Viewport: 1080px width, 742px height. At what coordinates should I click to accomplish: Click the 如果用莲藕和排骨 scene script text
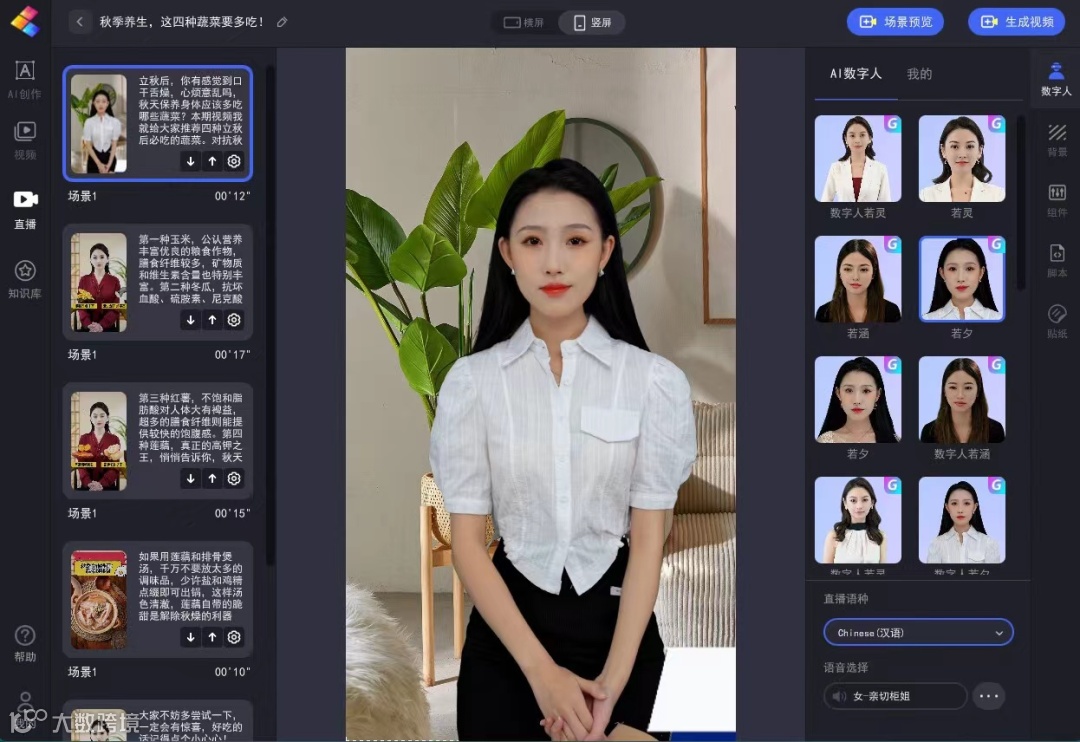[191, 586]
